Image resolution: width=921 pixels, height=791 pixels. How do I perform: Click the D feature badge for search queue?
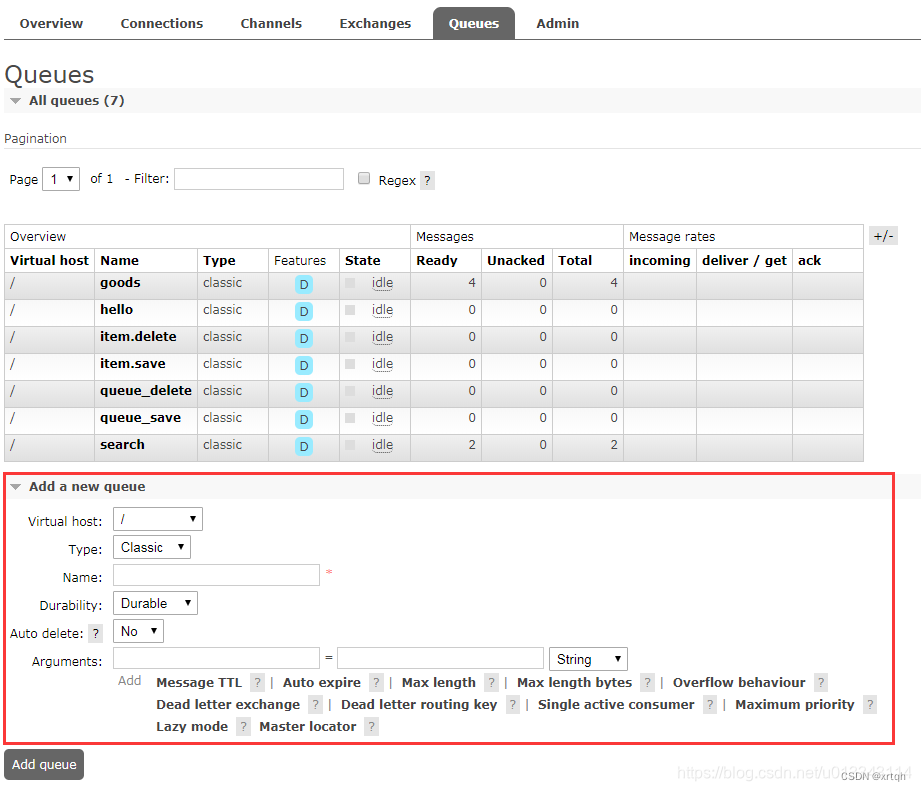click(x=304, y=447)
